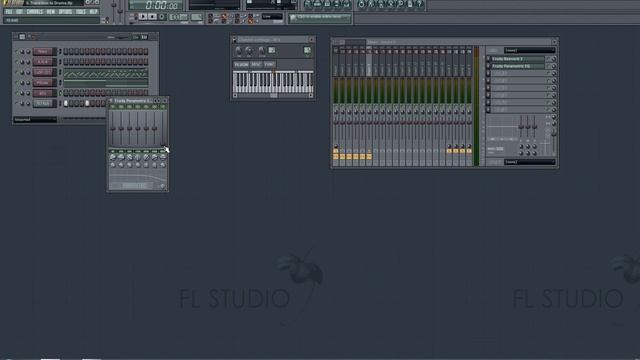The image size is (640, 360).
Task: Arm the transport Record button
Action: coord(162,17)
